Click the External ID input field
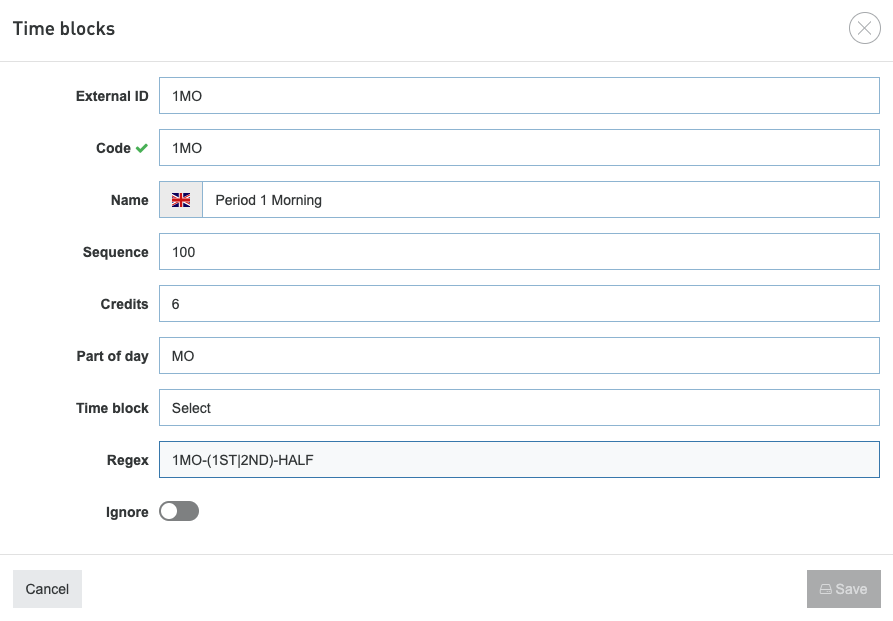This screenshot has height=621, width=893. point(519,96)
